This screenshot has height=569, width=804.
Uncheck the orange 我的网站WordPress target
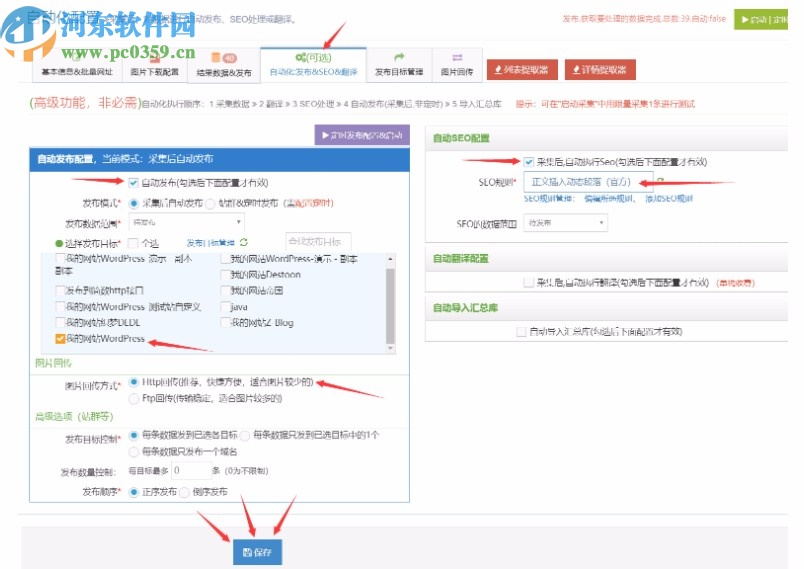pyautogui.click(x=59, y=339)
